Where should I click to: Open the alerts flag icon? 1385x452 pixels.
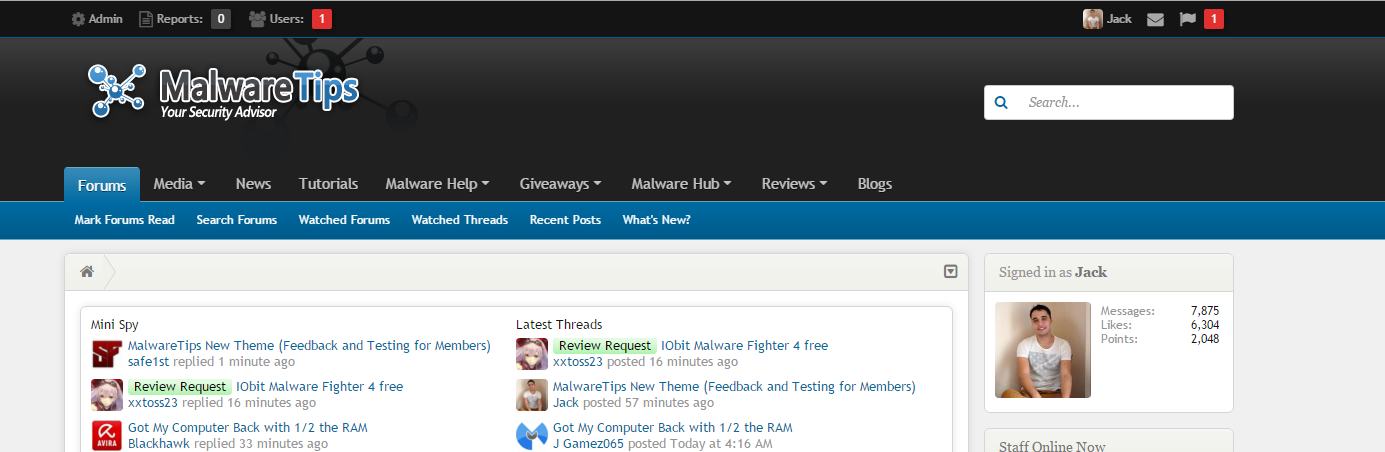point(1187,19)
